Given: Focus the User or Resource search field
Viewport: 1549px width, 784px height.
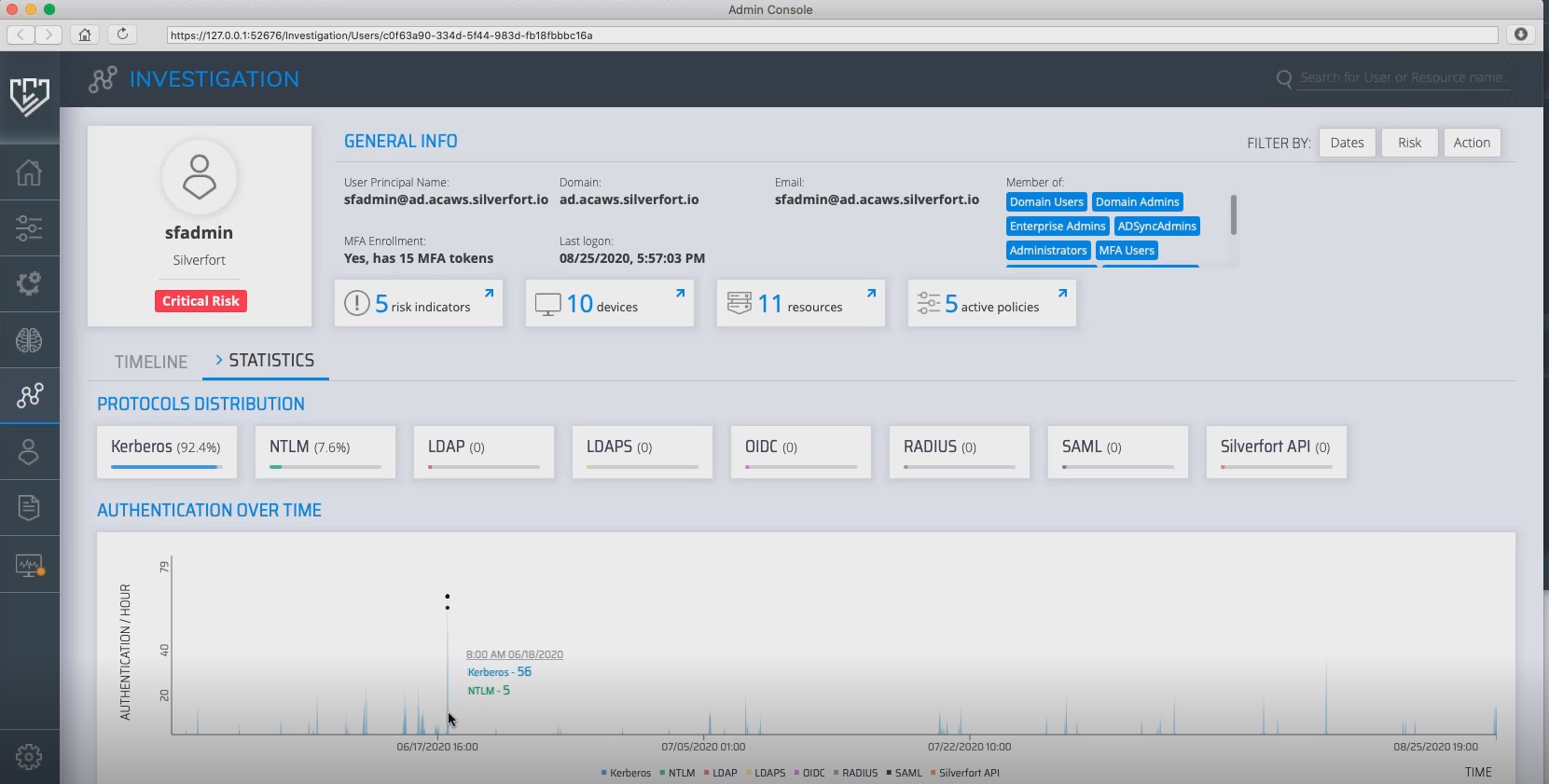Looking at the screenshot, I should (x=1403, y=78).
